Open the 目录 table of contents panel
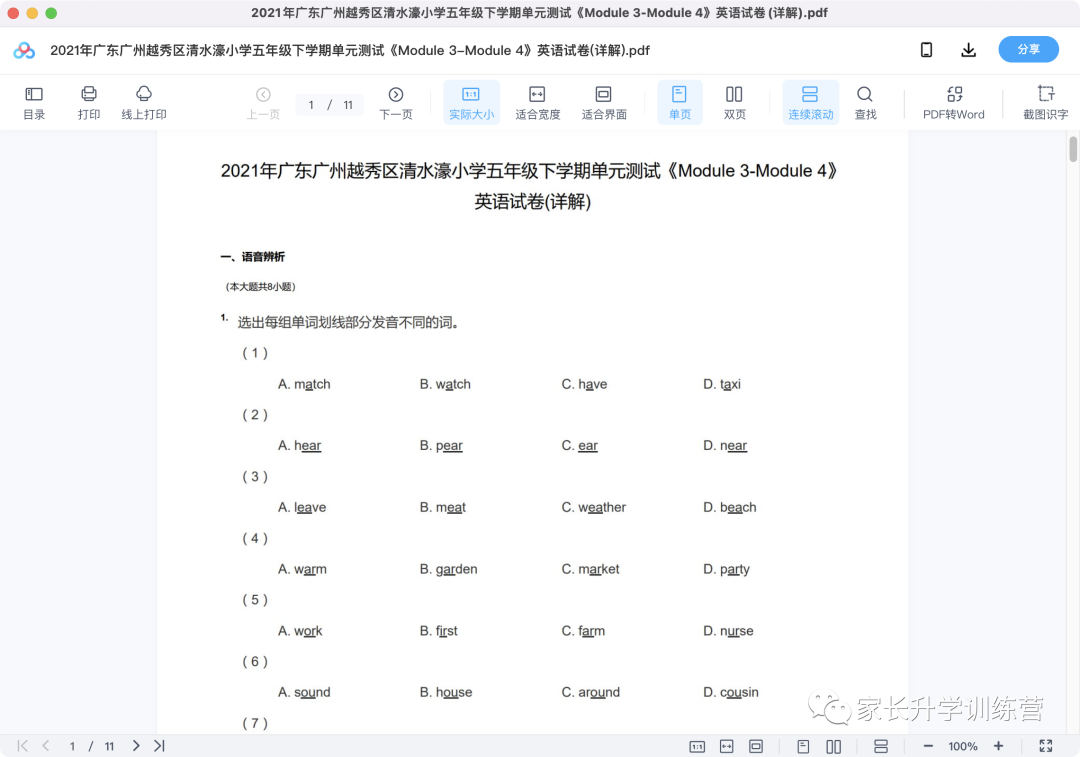This screenshot has width=1080, height=757. click(34, 103)
